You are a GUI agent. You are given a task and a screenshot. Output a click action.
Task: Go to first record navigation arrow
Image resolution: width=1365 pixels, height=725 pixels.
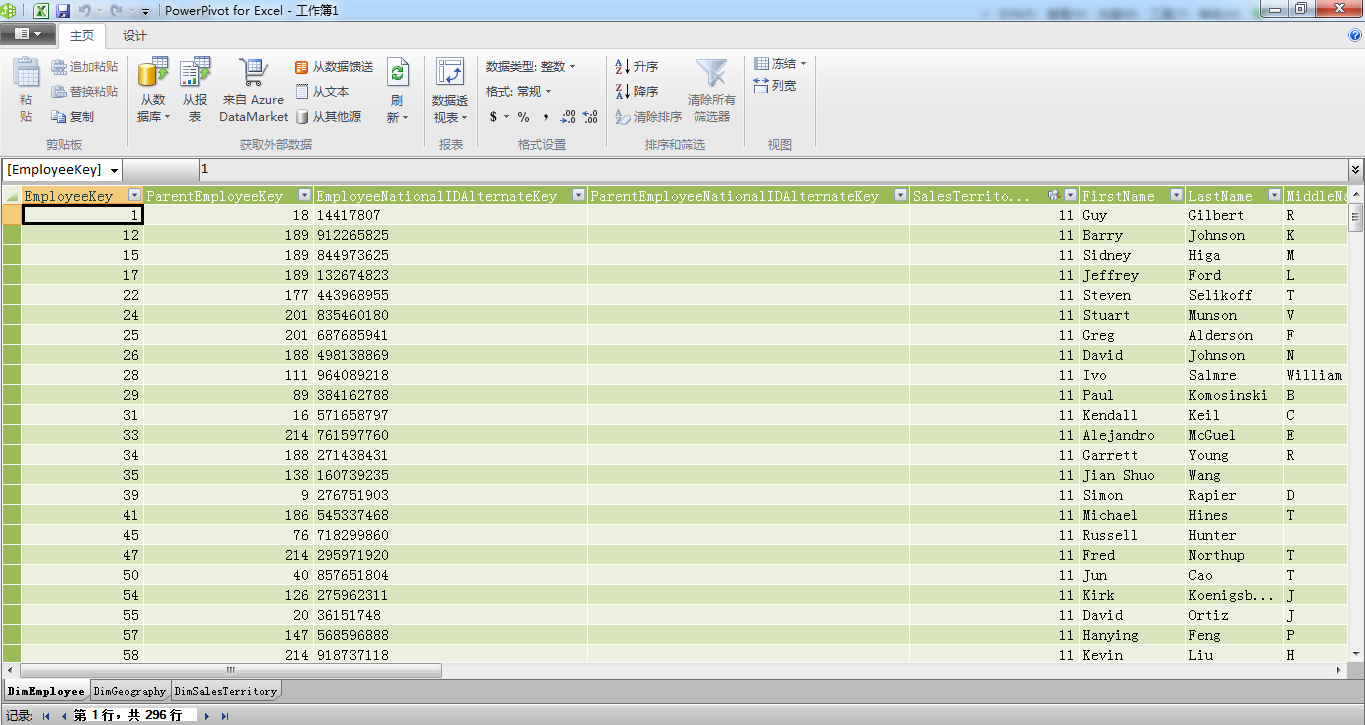44,716
